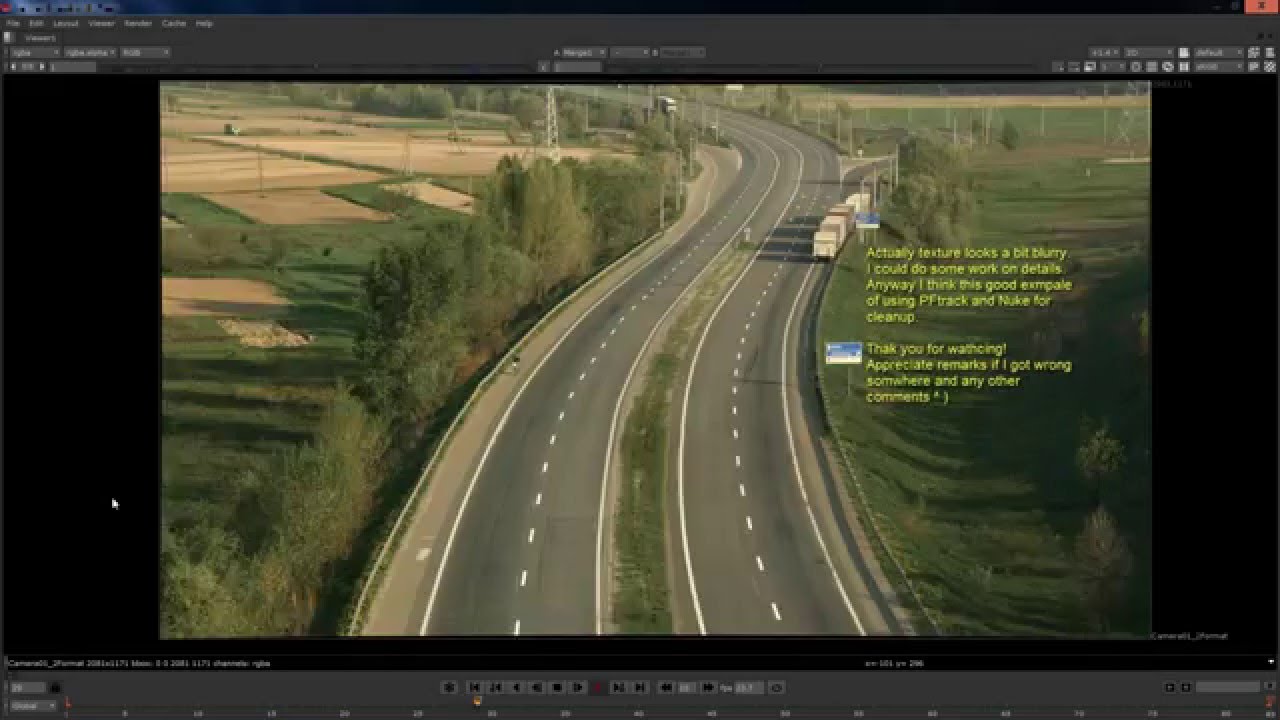Click the first icon right of timeline controls
Screen dimensions: 1280x720
[1169, 687]
